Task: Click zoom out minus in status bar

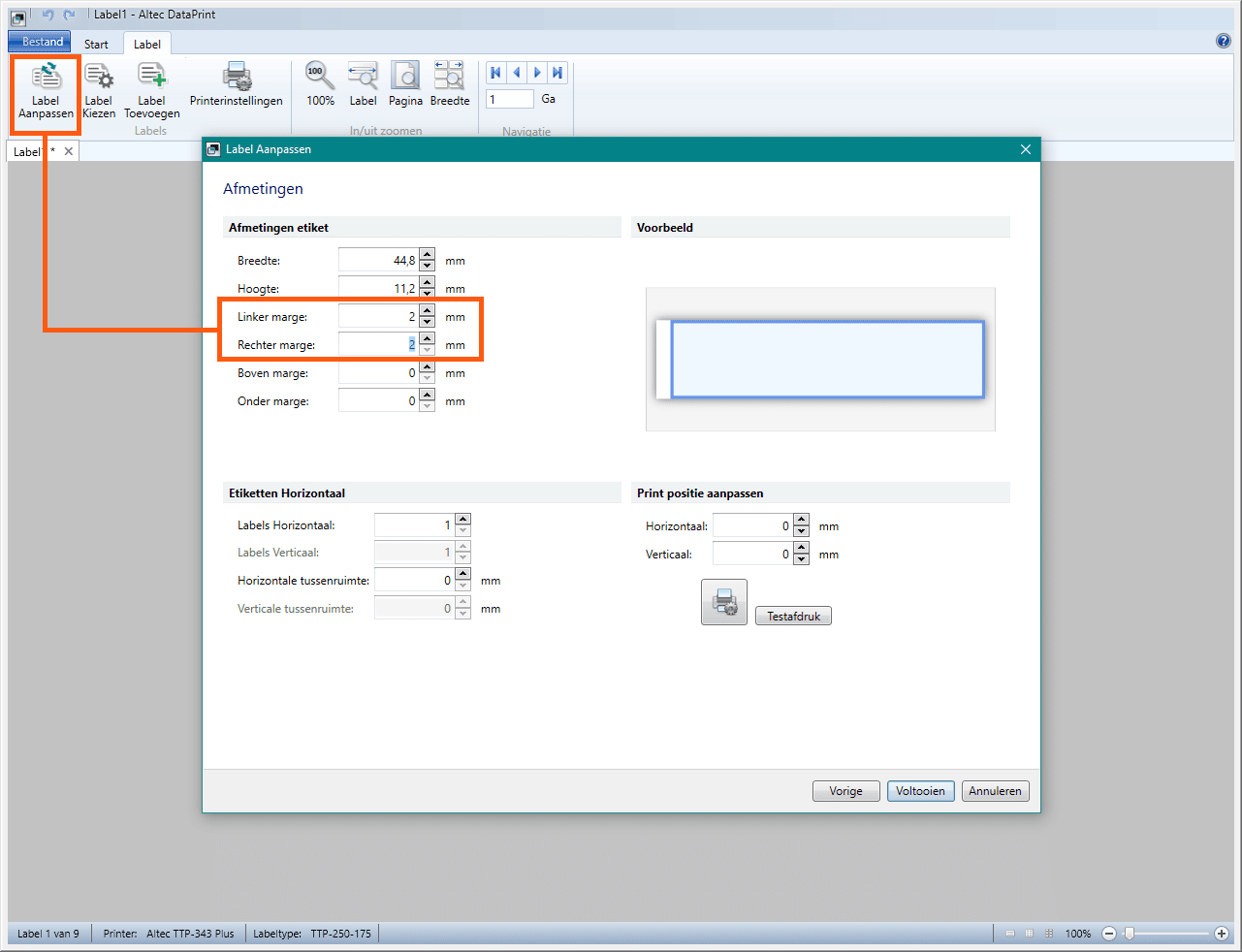Action: (1109, 934)
